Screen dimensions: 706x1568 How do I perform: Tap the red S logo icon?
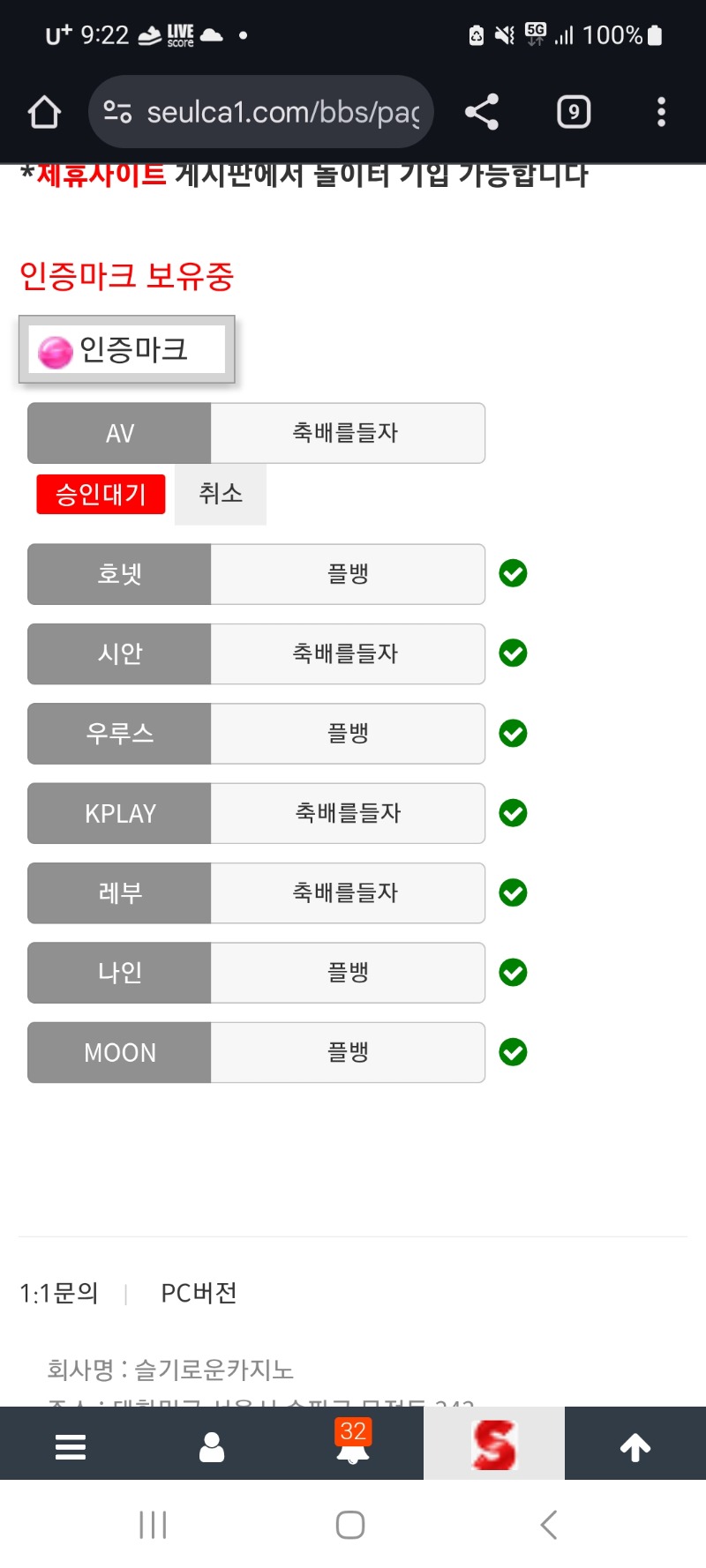click(x=494, y=1445)
